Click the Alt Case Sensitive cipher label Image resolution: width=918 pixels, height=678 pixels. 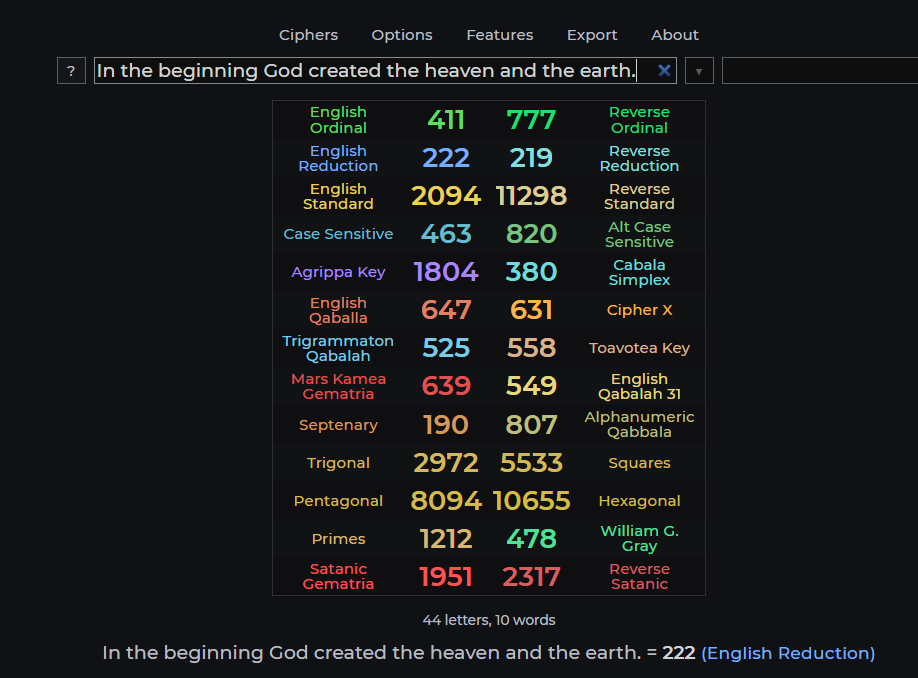(x=639, y=234)
